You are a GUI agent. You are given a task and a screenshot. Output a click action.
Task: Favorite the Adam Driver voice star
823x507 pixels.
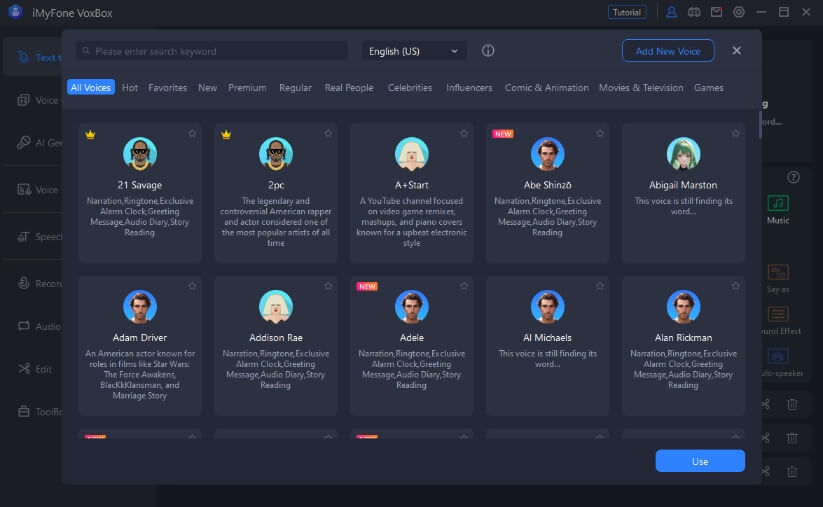[x=192, y=286]
